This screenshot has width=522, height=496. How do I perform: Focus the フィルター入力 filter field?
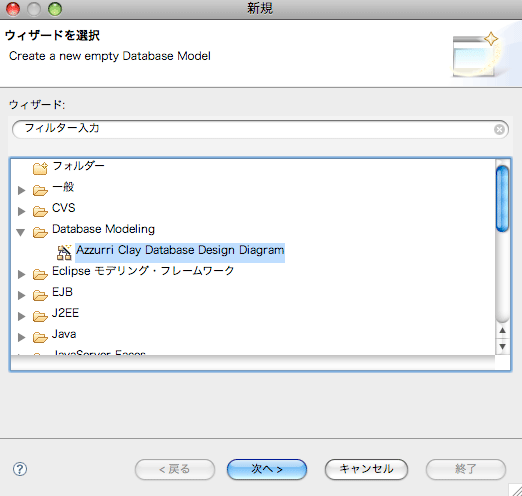(x=260, y=129)
